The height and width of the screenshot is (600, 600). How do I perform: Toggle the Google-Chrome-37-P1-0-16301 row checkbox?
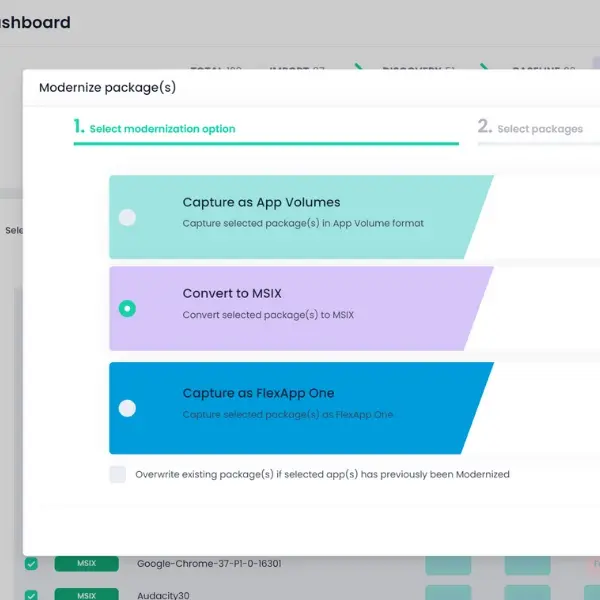(x=31, y=564)
